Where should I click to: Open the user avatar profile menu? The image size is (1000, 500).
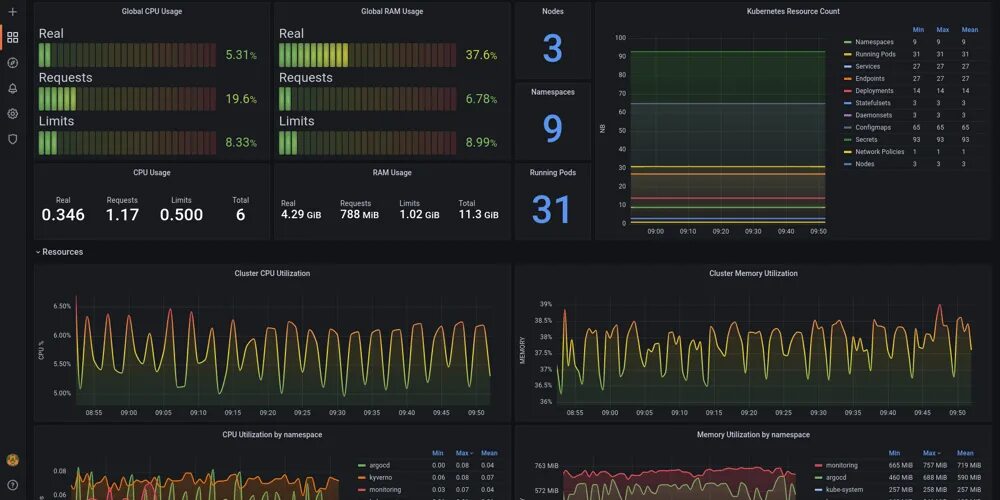[x=12, y=459]
